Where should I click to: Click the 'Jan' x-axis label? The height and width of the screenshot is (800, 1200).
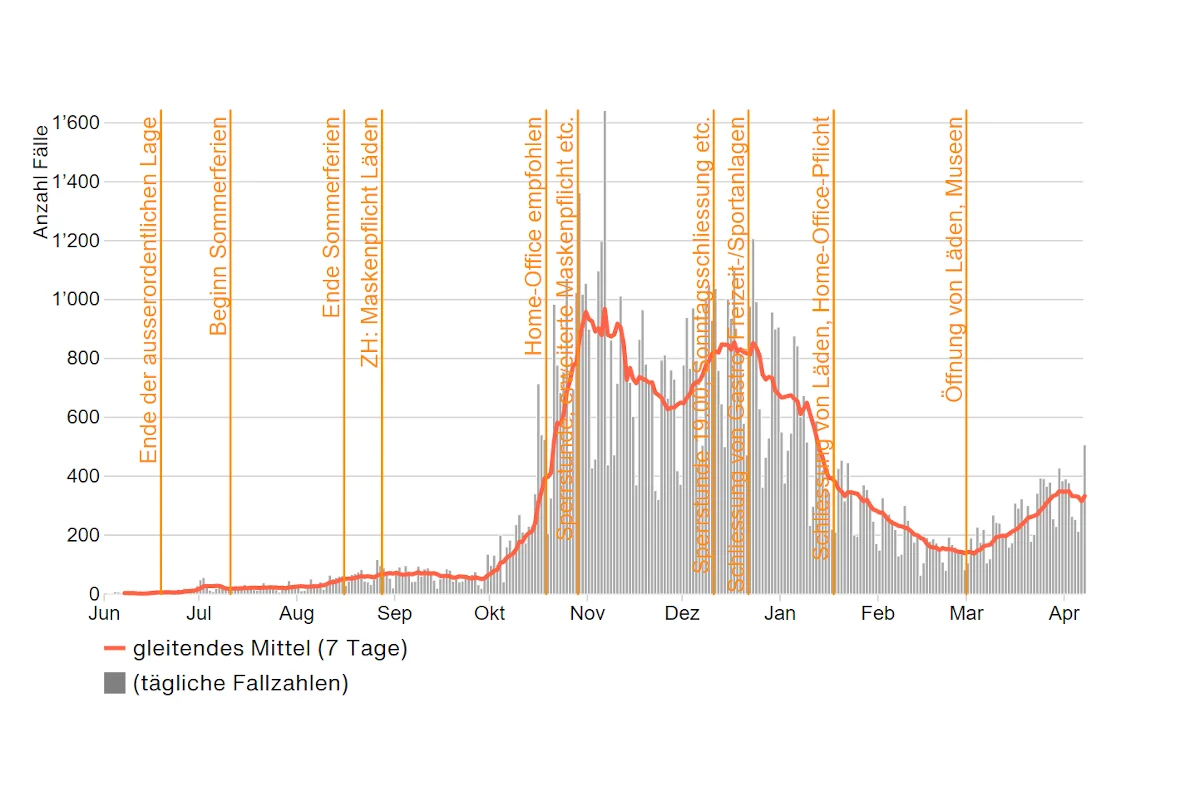click(x=780, y=613)
